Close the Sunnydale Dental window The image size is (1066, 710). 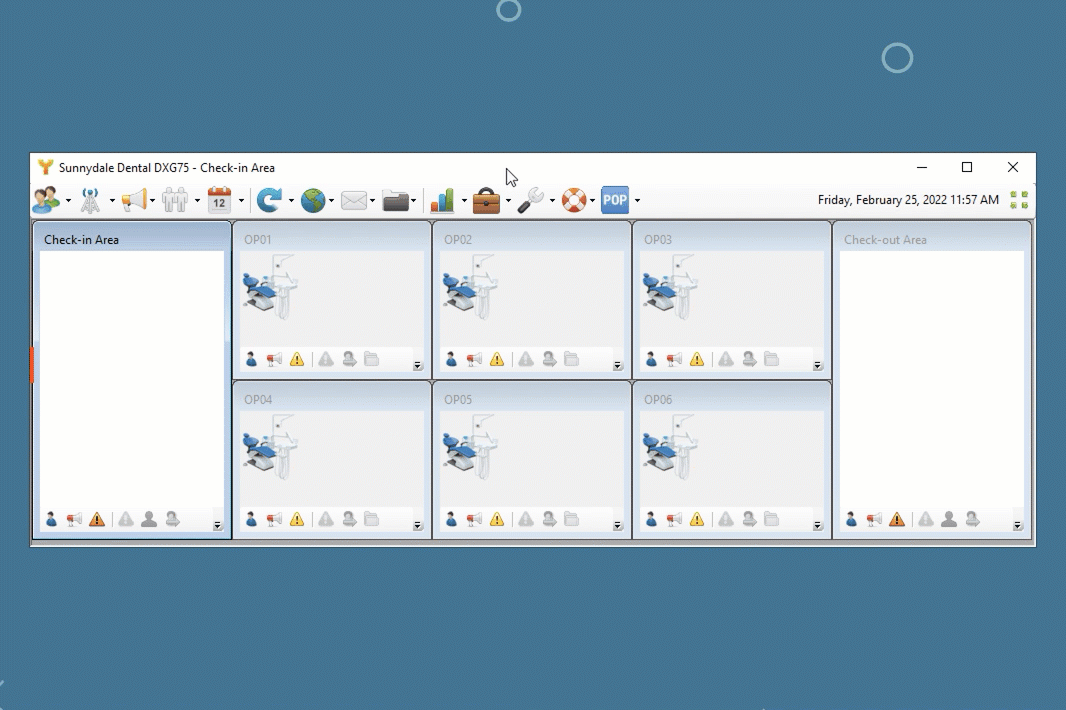point(1012,167)
